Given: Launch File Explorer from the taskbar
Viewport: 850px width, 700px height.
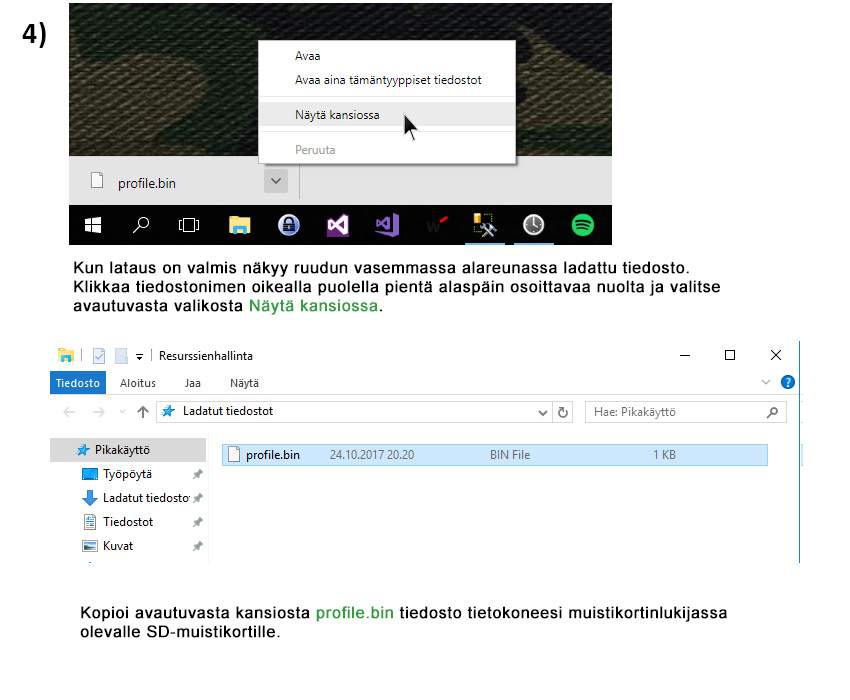Looking at the screenshot, I should (x=239, y=226).
